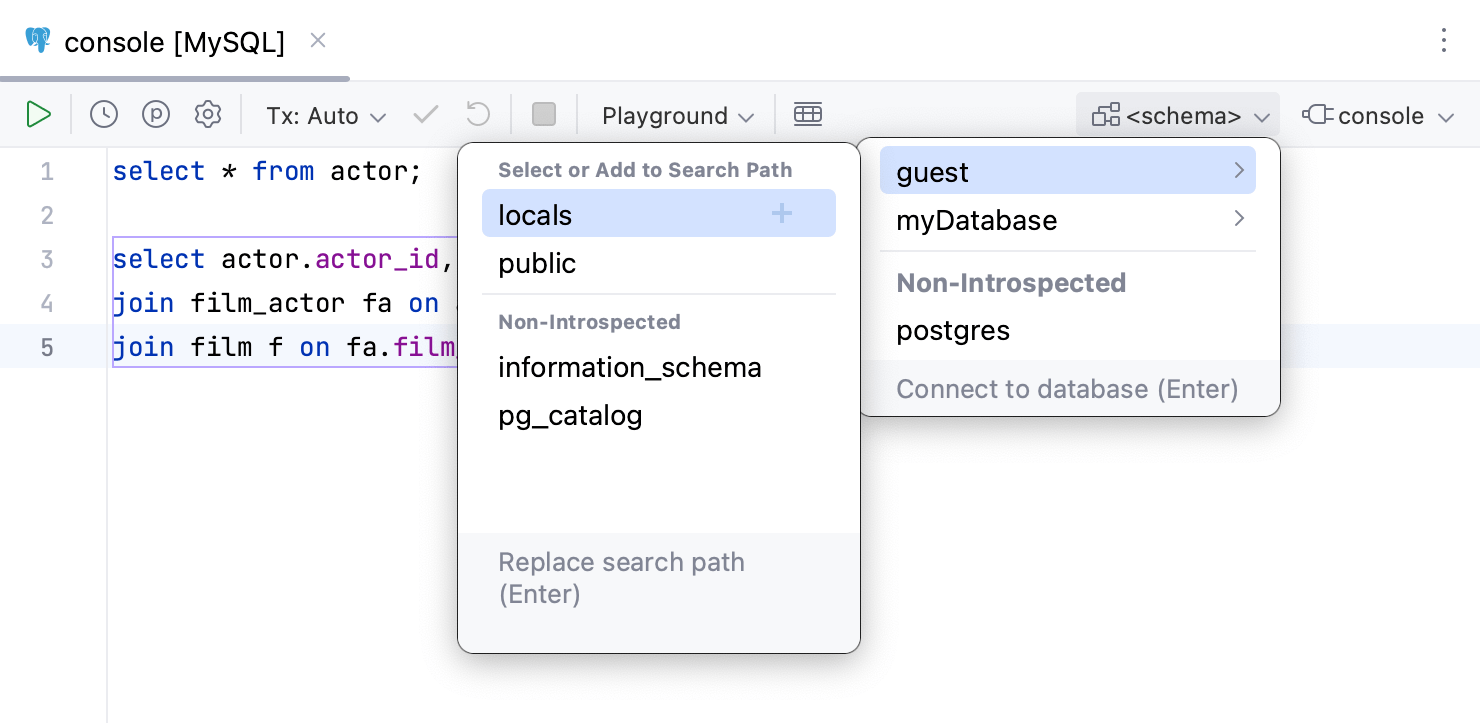Viewport: 1480px width, 723px height.
Task: Open the console session dropdown
Action: pos(1377,114)
